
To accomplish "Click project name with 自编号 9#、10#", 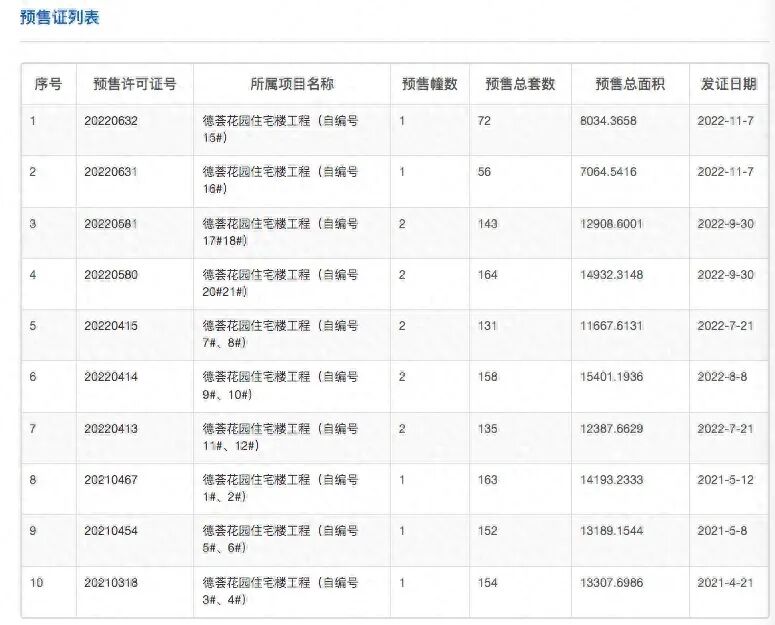I will (x=280, y=385).
